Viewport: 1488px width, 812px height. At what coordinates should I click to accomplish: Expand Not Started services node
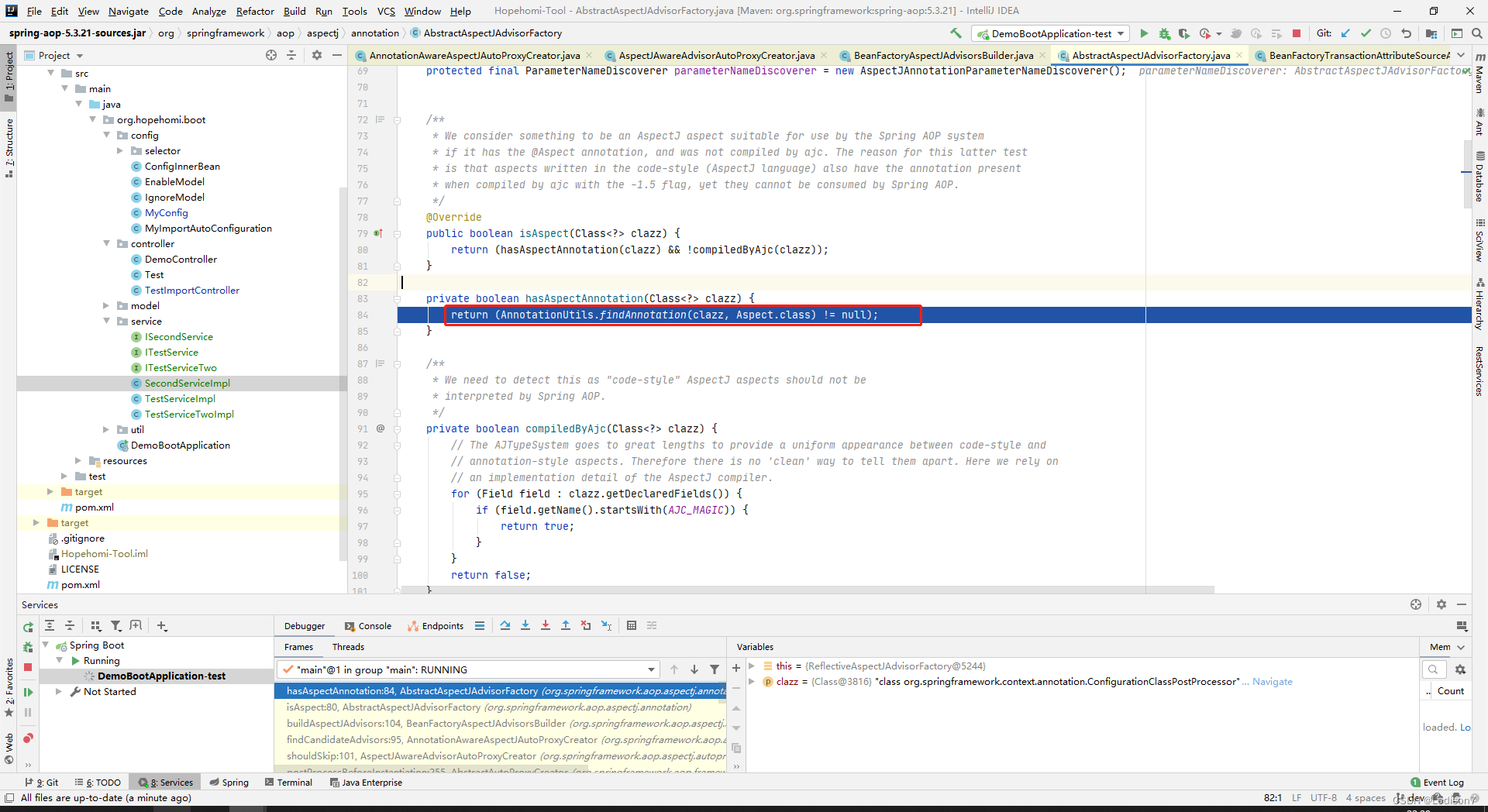[58, 691]
